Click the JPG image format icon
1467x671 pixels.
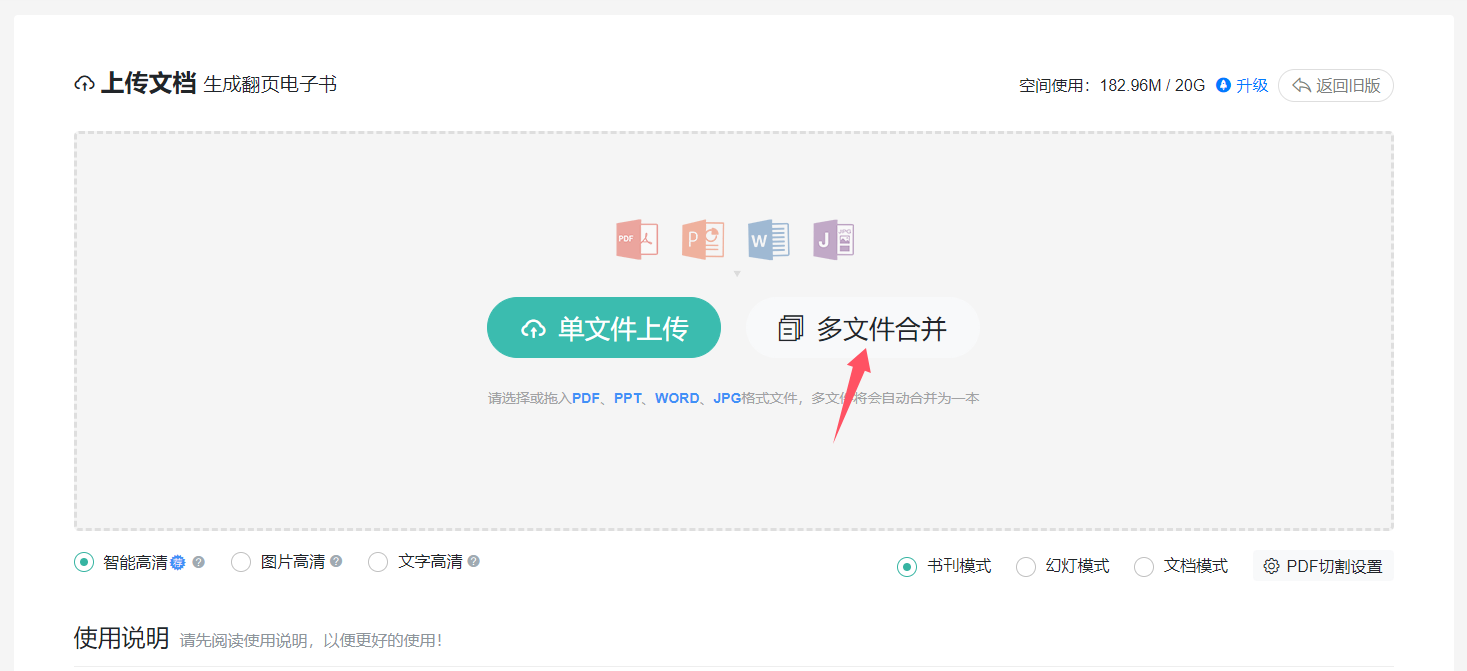click(x=833, y=240)
